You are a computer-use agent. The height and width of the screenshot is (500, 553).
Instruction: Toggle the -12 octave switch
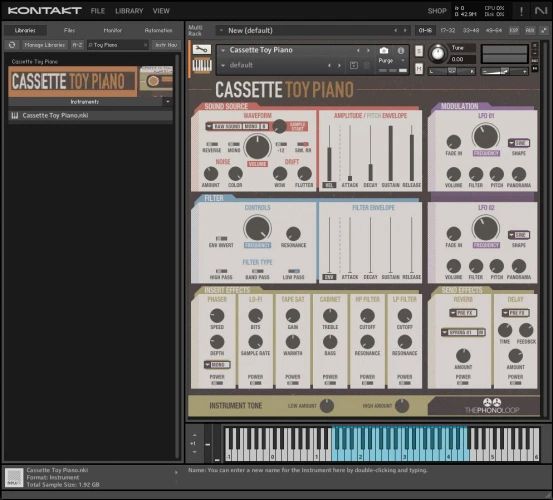point(281,144)
